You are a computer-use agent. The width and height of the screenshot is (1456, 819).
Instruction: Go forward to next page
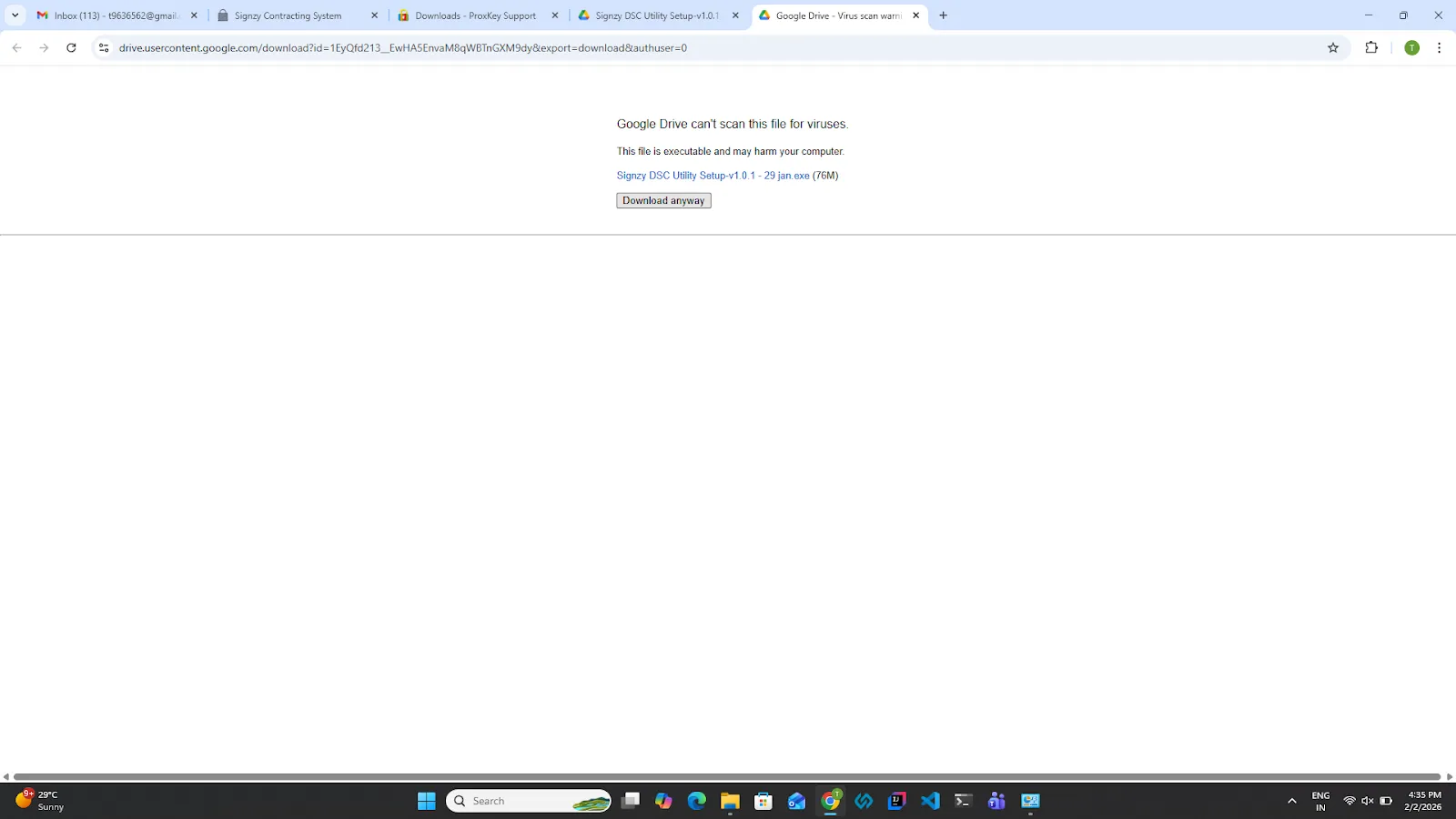point(44,48)
